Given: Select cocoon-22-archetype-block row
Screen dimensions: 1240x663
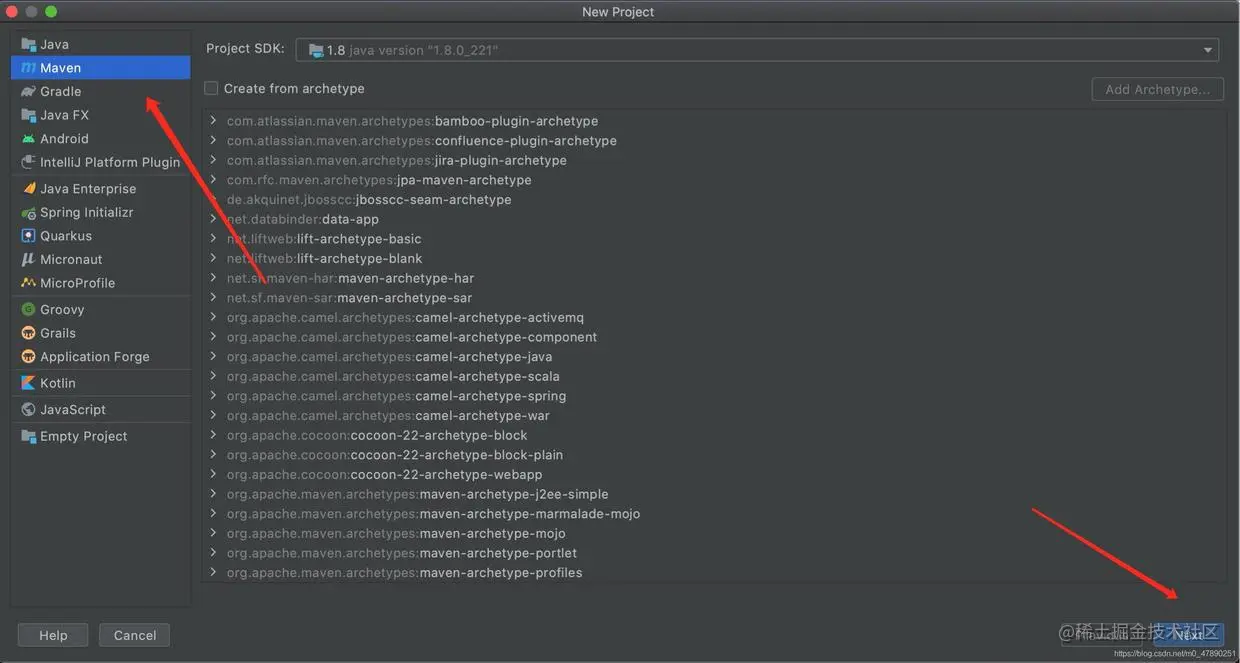Looking at the screenshot, I should [714, 436].
